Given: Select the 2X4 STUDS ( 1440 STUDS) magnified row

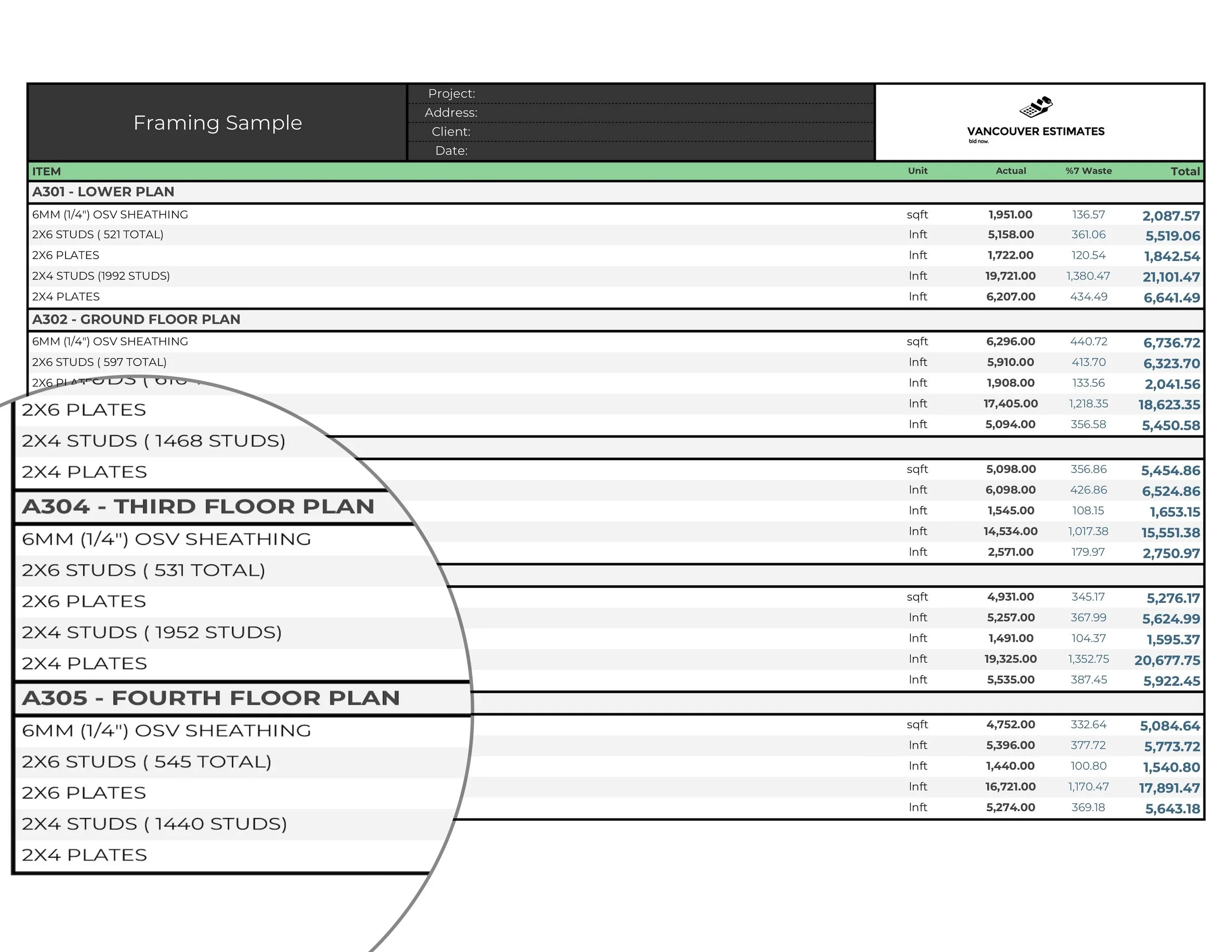Looking at the screenshot, I should (154, 824).
